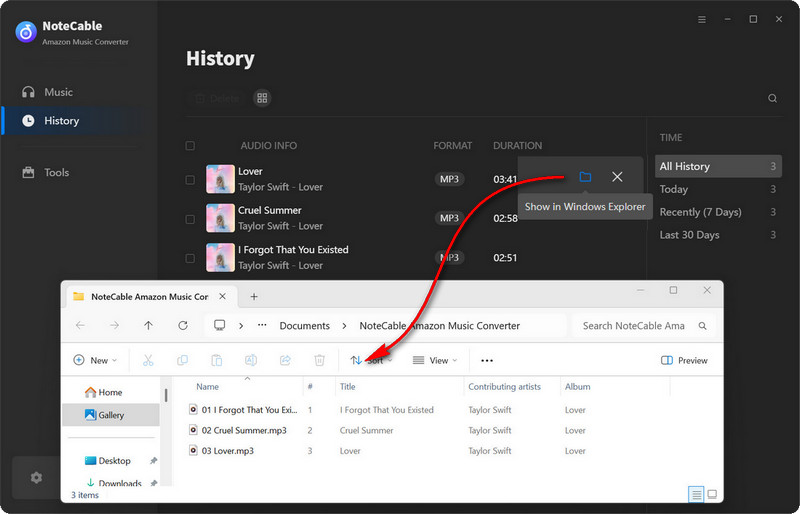Sort by the Title column header
This screenshot has width=800, height=514.
pos(347,387)
